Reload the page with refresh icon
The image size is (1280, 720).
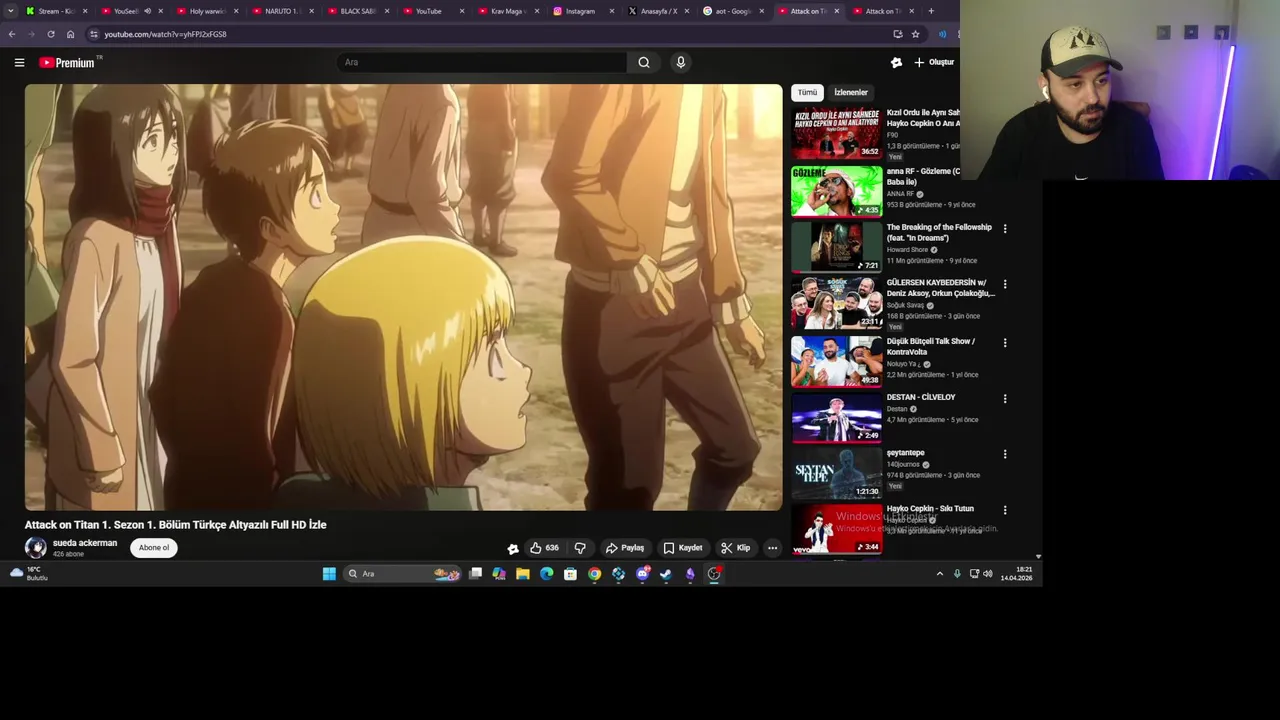(x=51, y=34)
